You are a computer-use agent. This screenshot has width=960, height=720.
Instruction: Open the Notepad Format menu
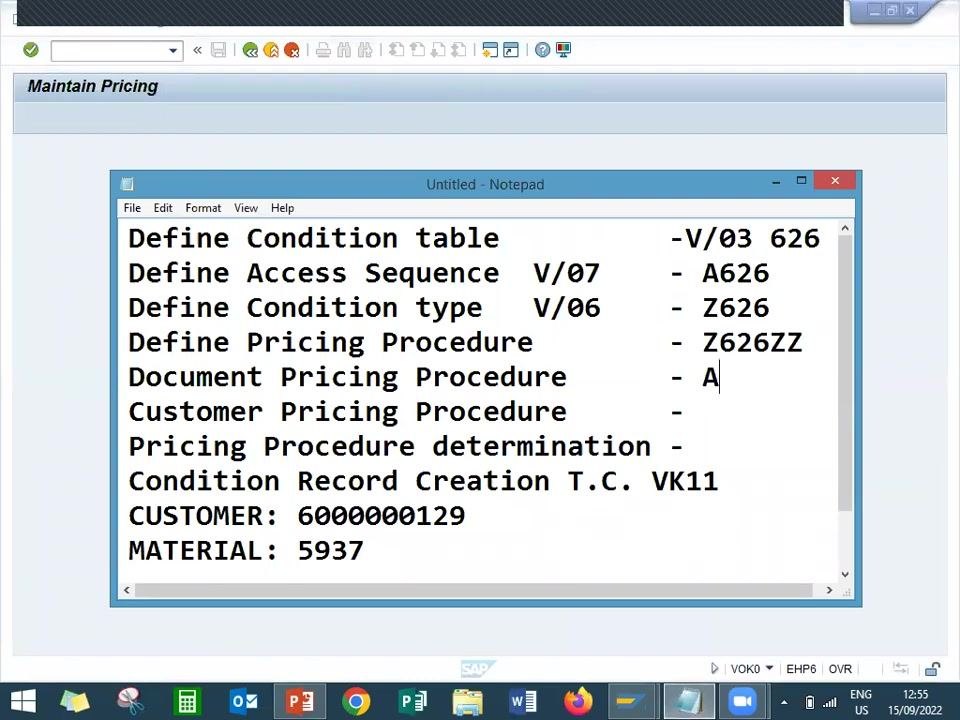[x=203, y=208]
